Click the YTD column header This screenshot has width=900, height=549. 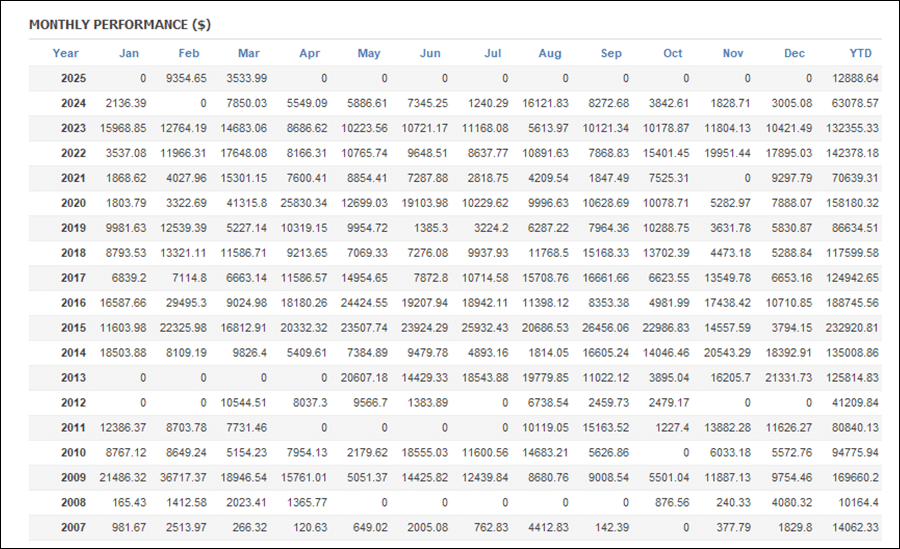860,53
